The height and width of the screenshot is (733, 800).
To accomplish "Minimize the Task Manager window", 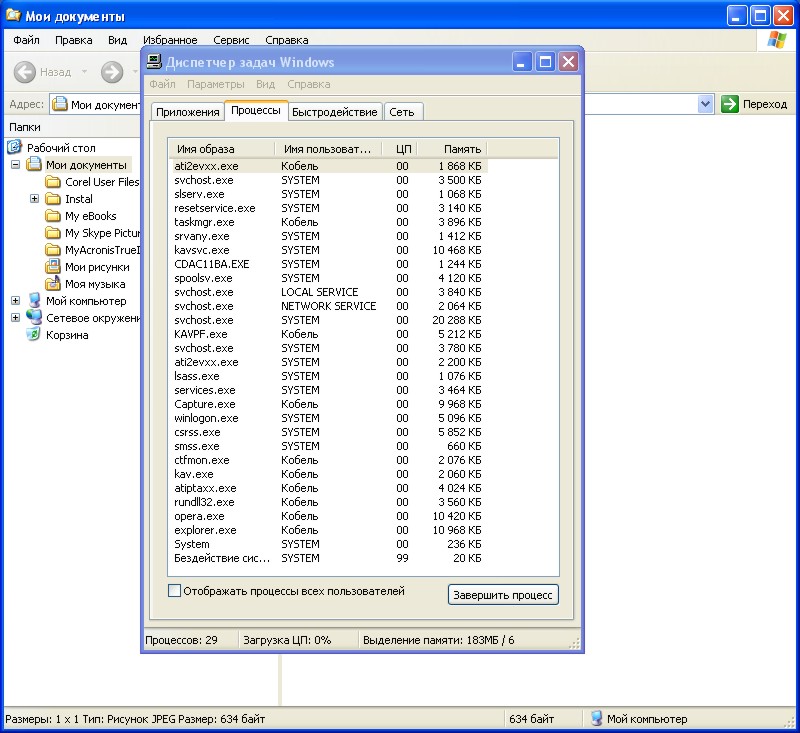I will [522, 62].
